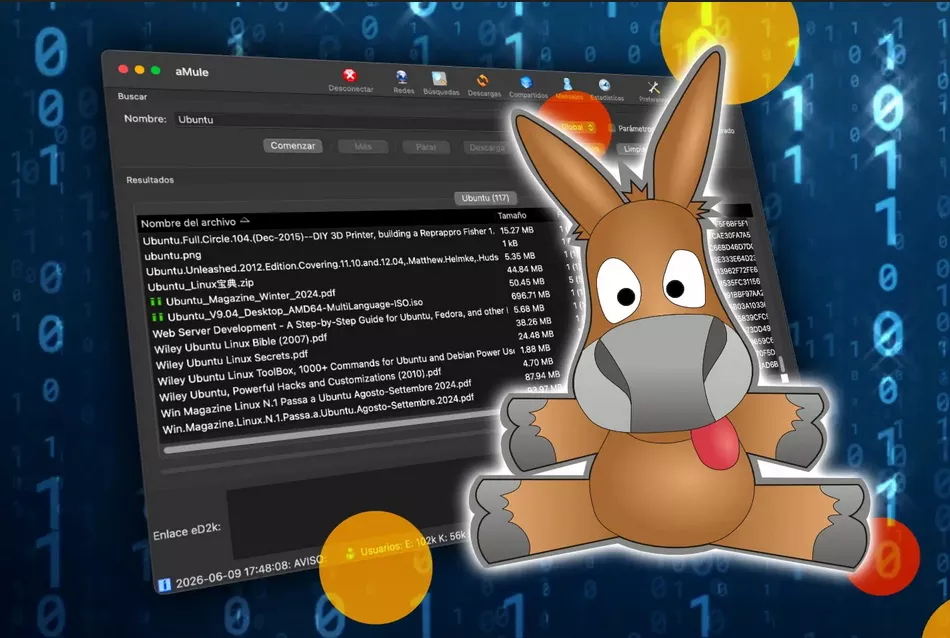Select the Ubuntu_Linux宝典.zip file row
The image size is (950, 638).
[x=201, y=284]
